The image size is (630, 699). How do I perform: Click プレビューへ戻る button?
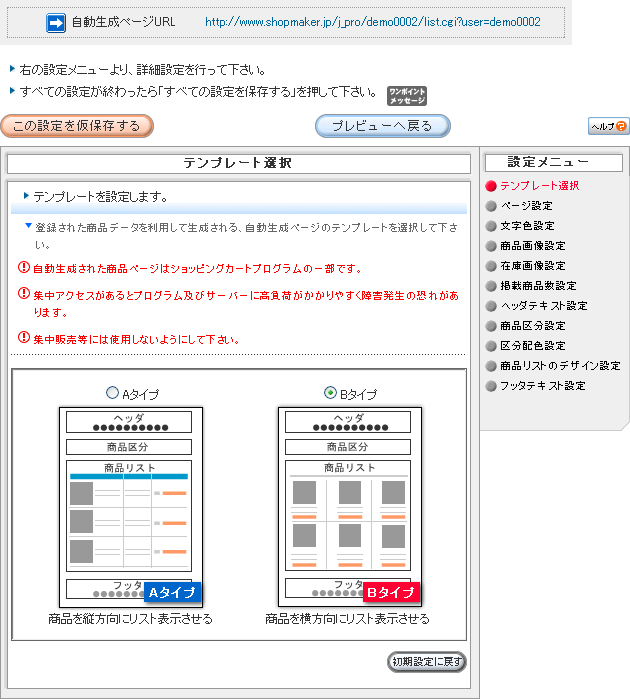tap(383, 126)
